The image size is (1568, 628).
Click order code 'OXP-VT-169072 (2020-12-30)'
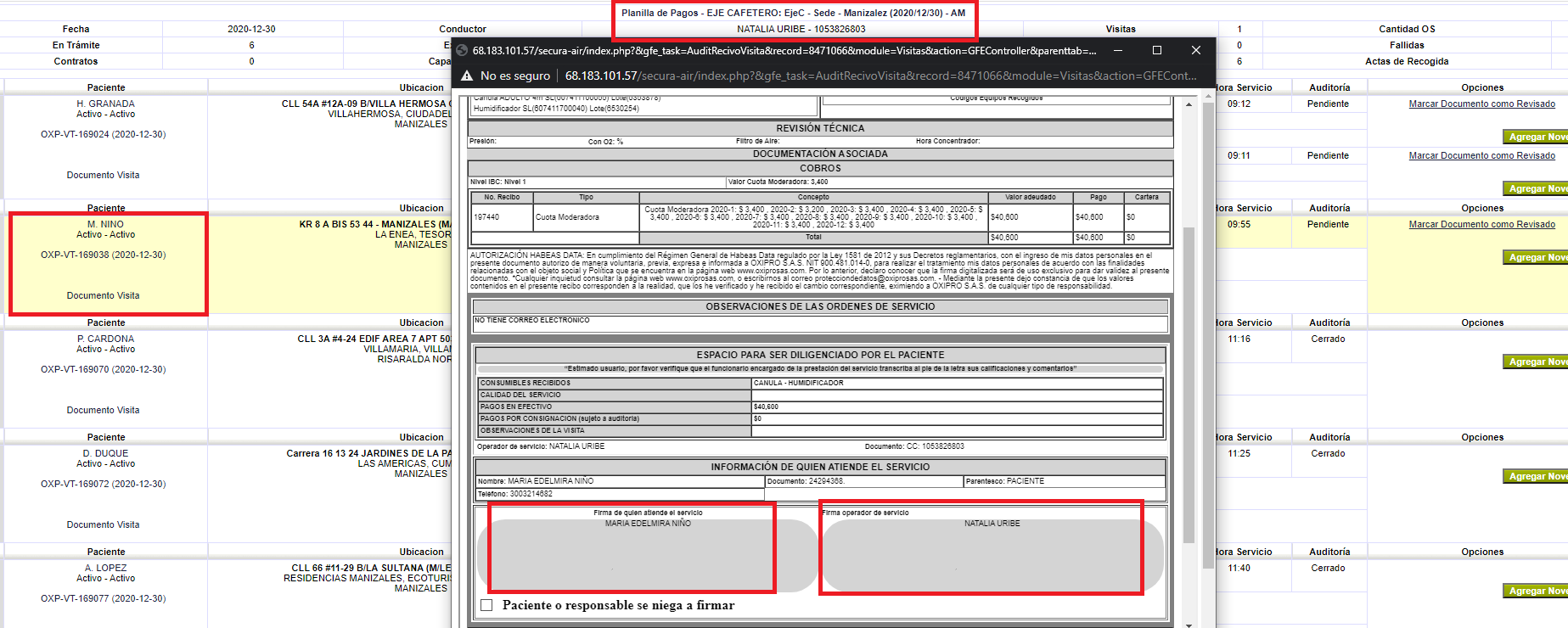(104, 484)
